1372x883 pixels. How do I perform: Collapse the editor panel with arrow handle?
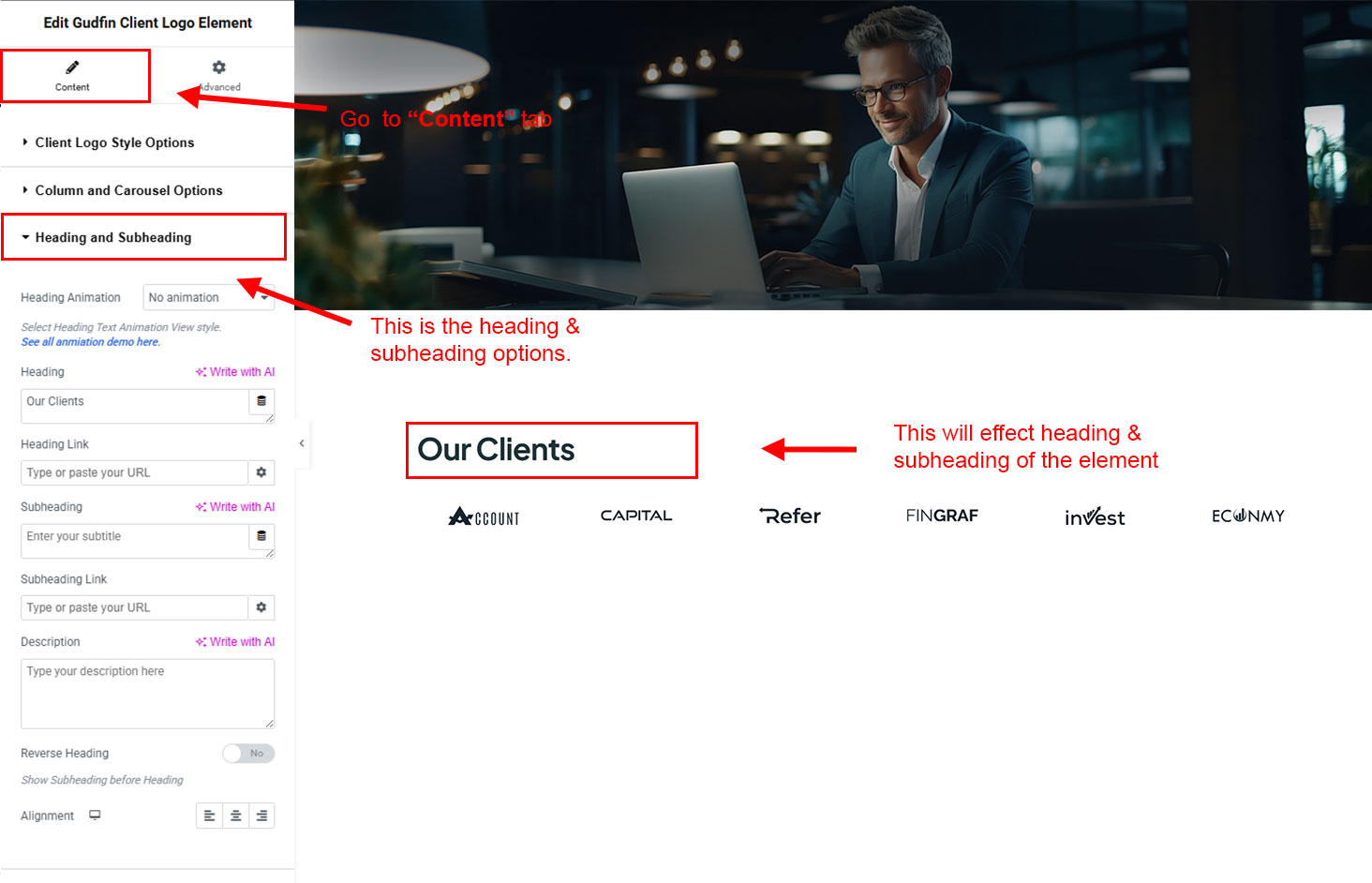302,443
